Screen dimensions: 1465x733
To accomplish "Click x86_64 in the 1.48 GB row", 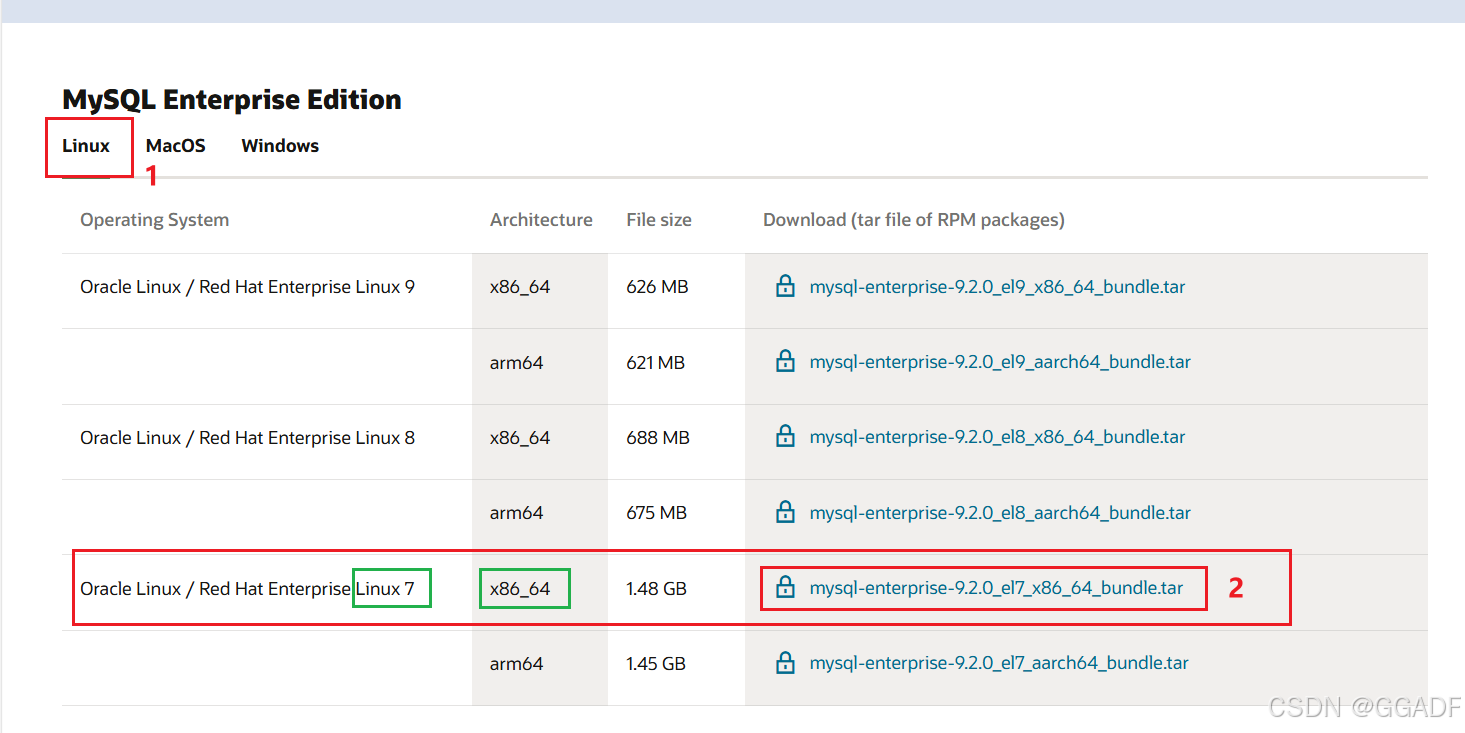I will point(520,588).
